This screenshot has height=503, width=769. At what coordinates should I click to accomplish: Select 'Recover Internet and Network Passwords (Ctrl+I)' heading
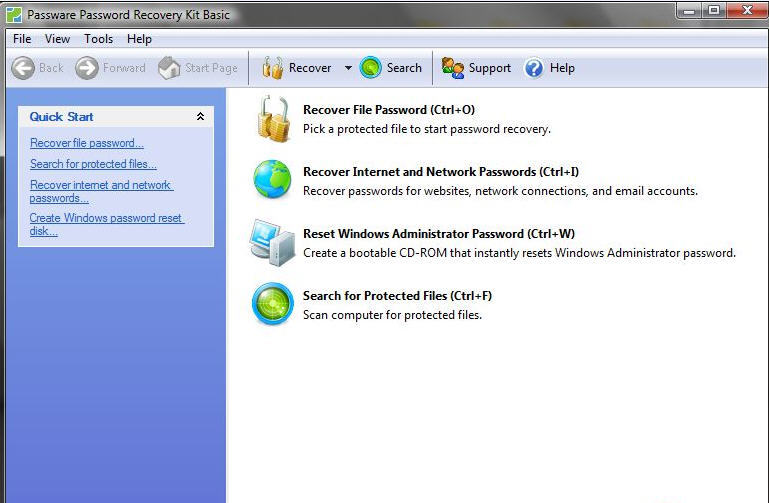[x=441, y=172]
